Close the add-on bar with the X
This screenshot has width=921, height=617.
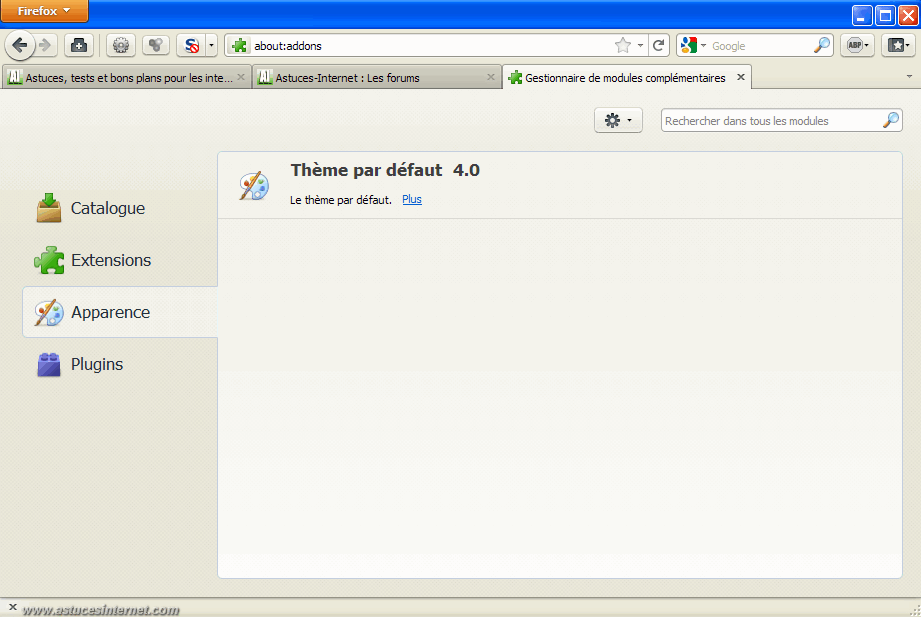pos(12,607)
